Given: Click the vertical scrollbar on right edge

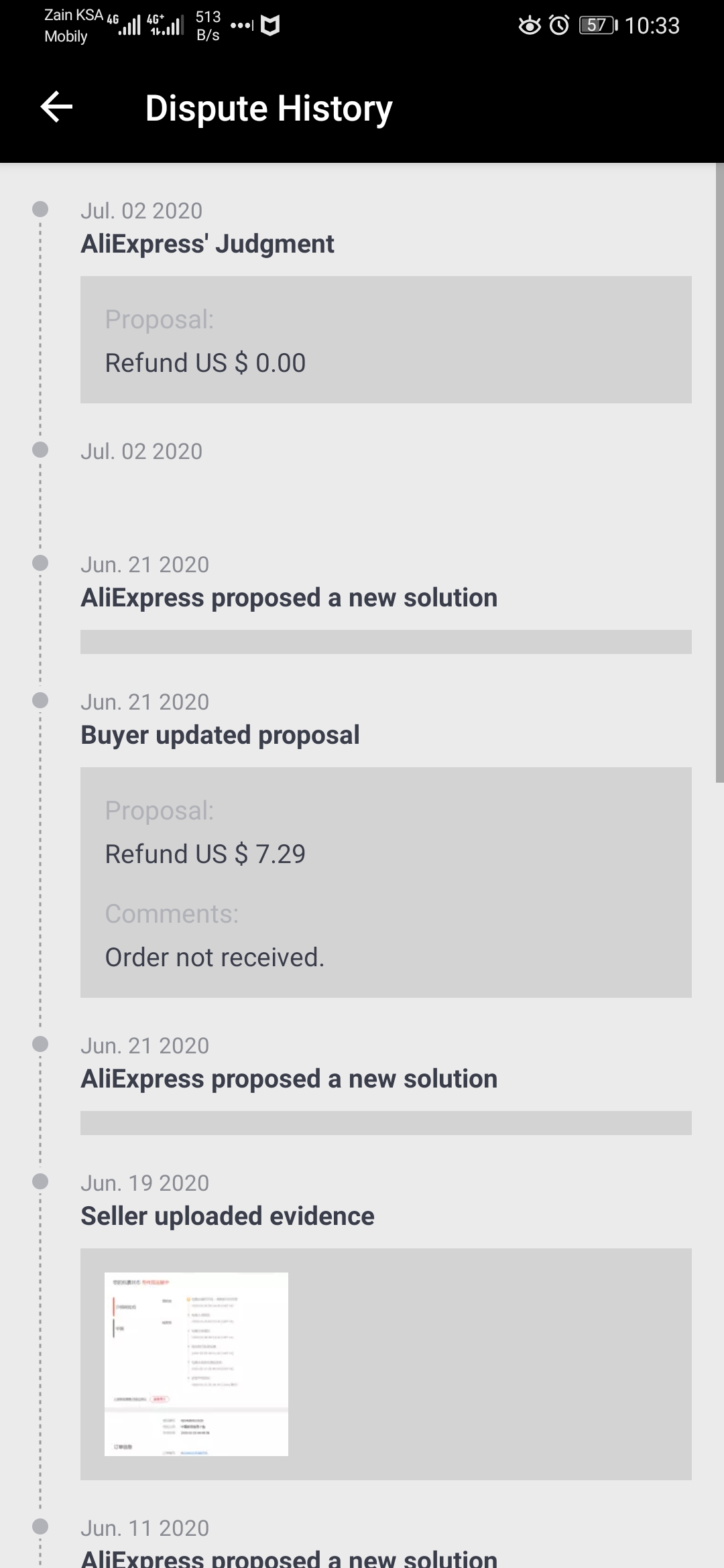Looking at the screenshot, I should pos(720,472).
